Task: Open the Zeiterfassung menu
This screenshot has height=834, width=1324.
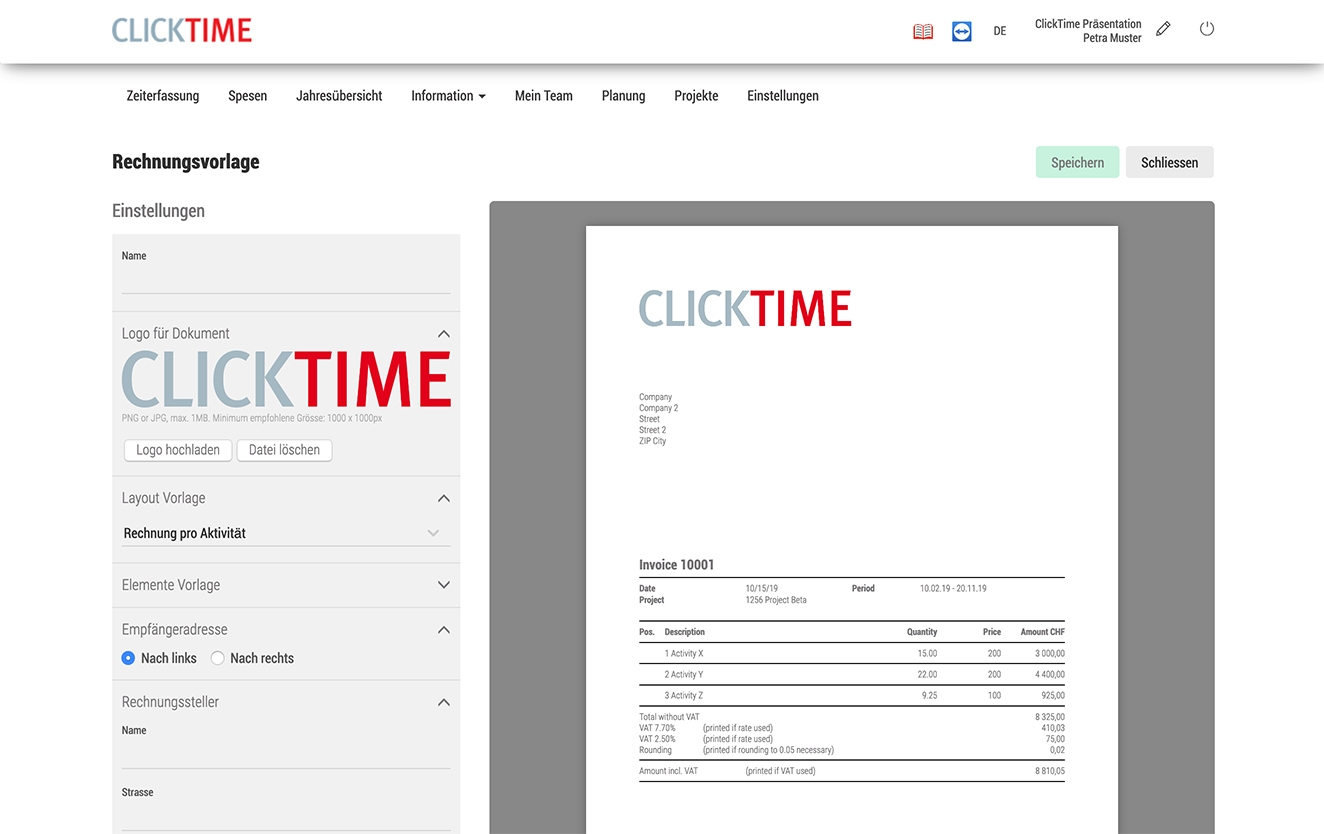Action: pos(163,96)
